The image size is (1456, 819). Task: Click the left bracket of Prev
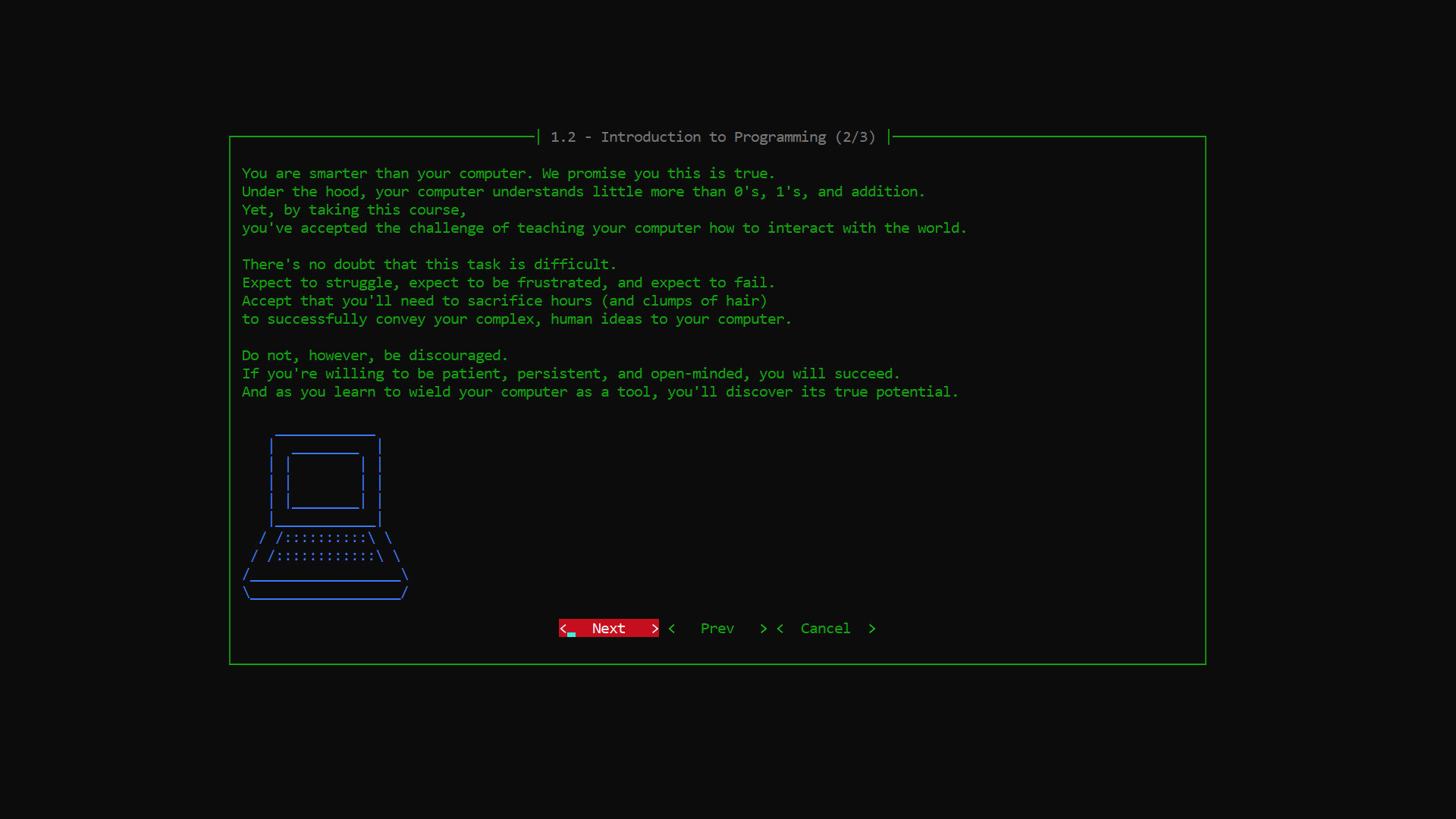point(672,628)
